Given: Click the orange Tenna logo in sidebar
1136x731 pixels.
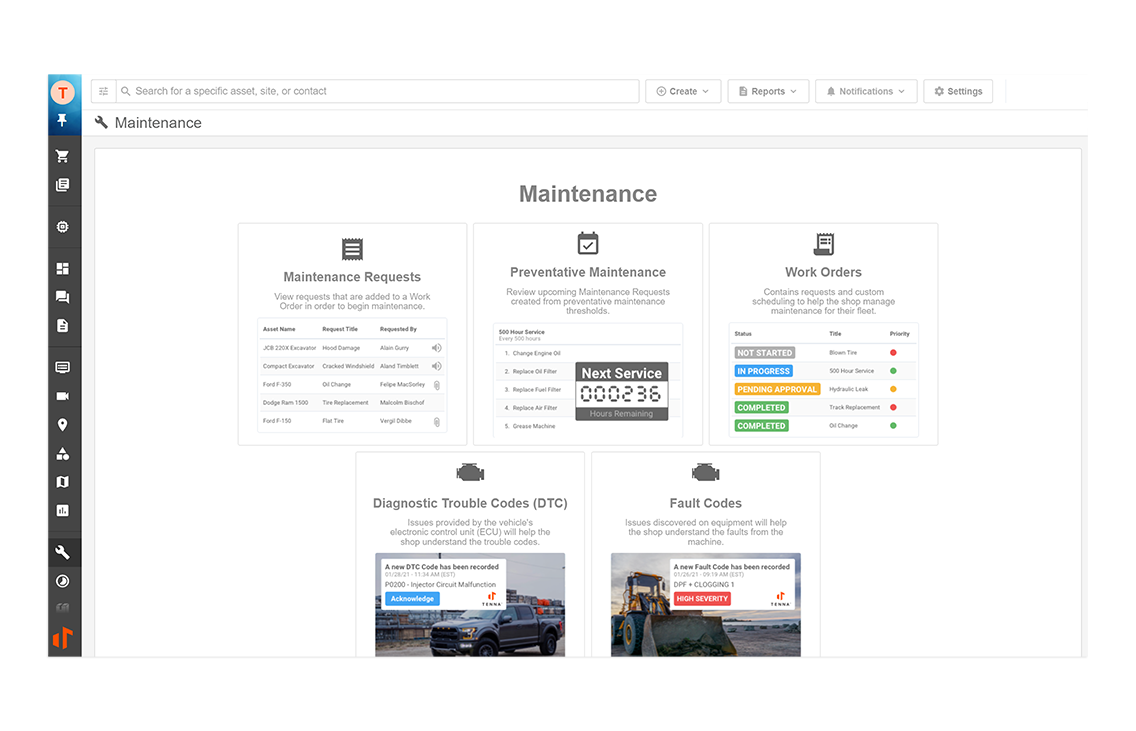Looking at the screenshot, I should click(63, 638).
